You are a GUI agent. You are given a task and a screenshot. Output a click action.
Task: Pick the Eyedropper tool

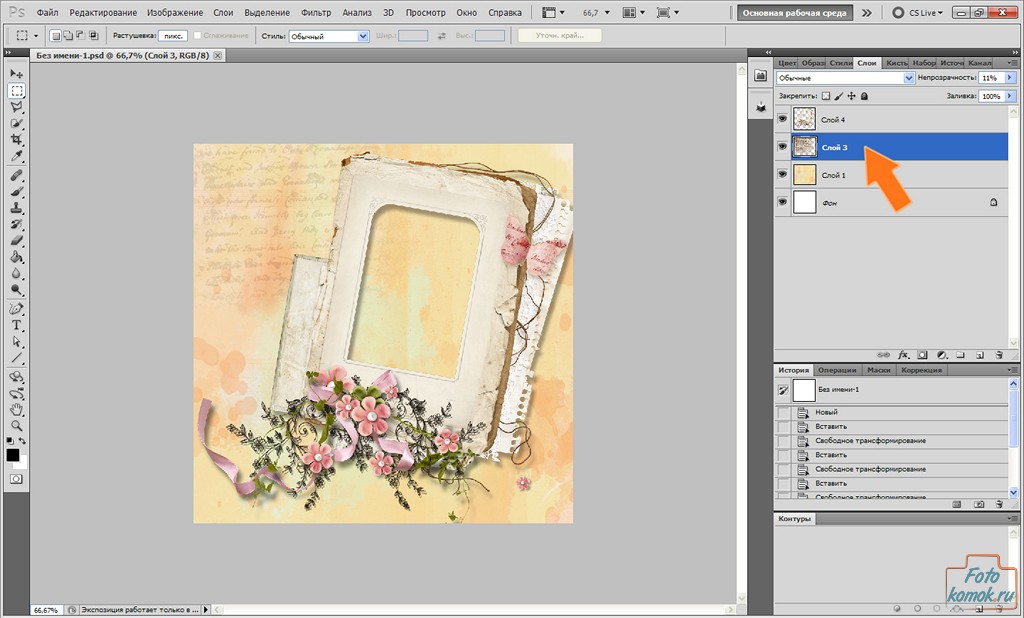pyautogui.click(x=16, y=156)
